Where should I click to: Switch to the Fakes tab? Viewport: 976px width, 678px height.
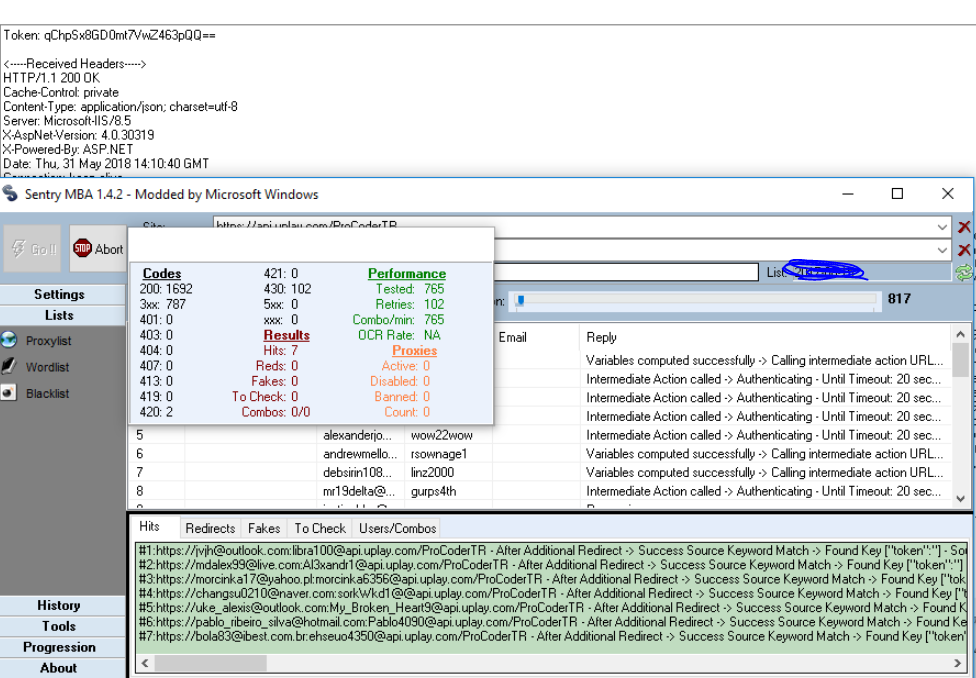[x=264, y=529]
